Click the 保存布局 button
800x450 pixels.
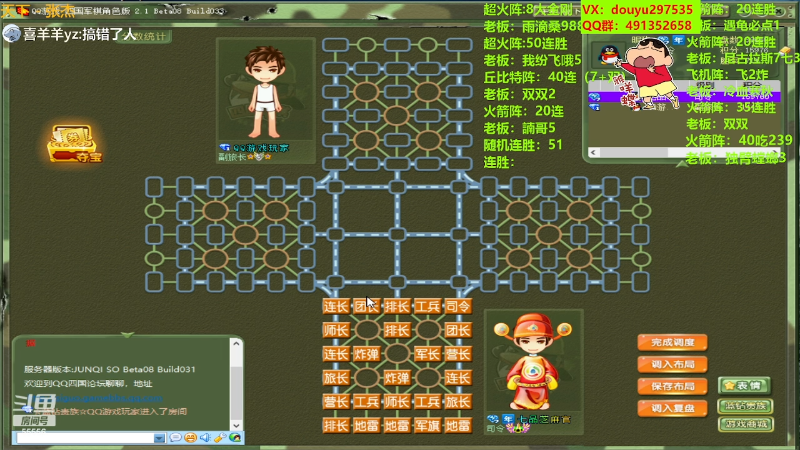(x=672, y=386)
